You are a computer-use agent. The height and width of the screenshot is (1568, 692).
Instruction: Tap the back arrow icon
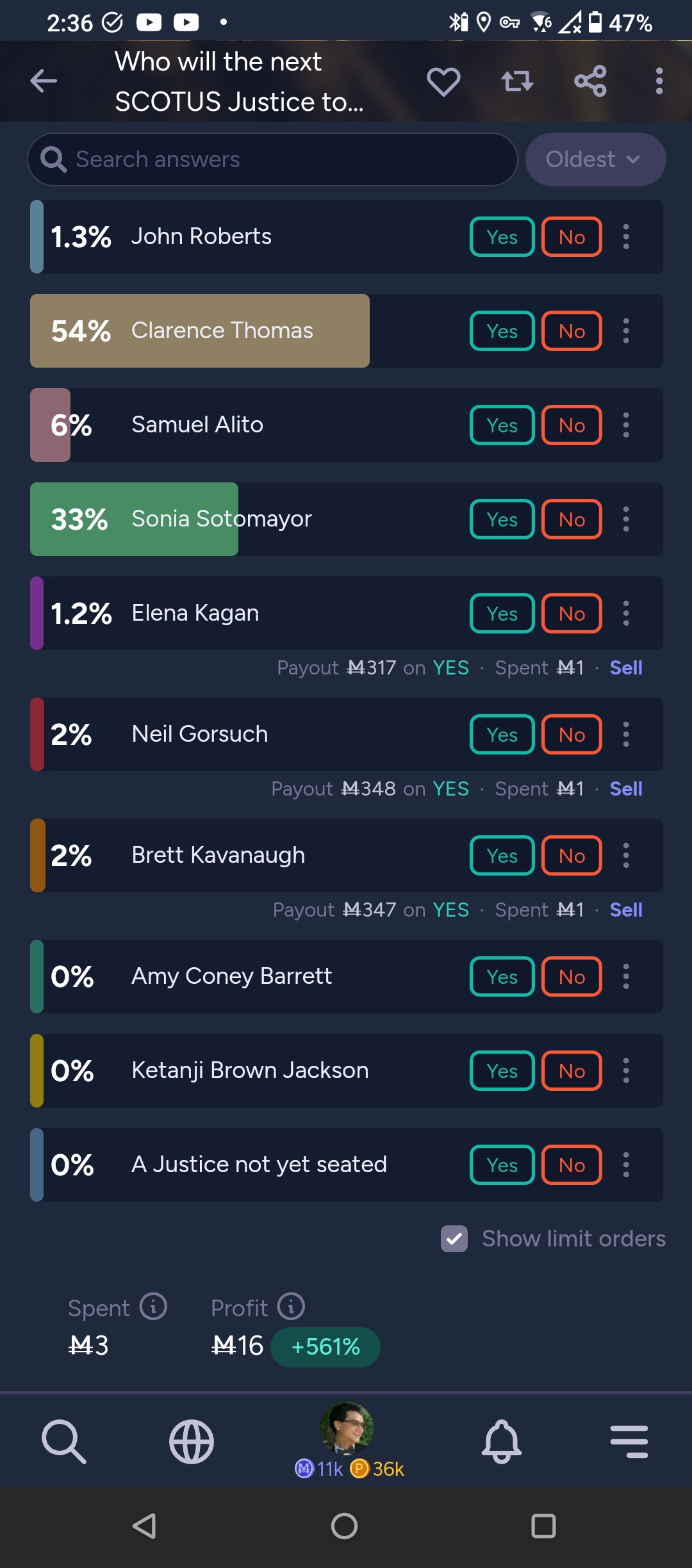tap(44, 81)
